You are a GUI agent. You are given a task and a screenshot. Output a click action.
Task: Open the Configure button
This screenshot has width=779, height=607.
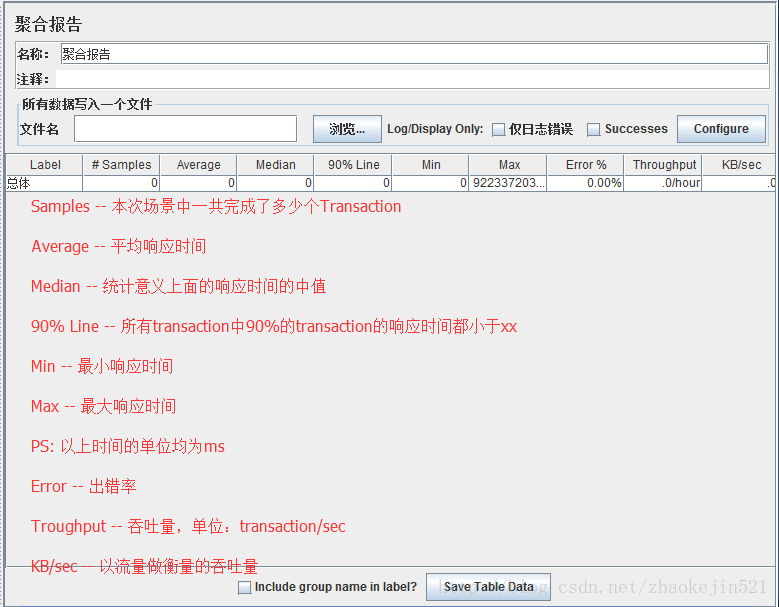[721, 129]
